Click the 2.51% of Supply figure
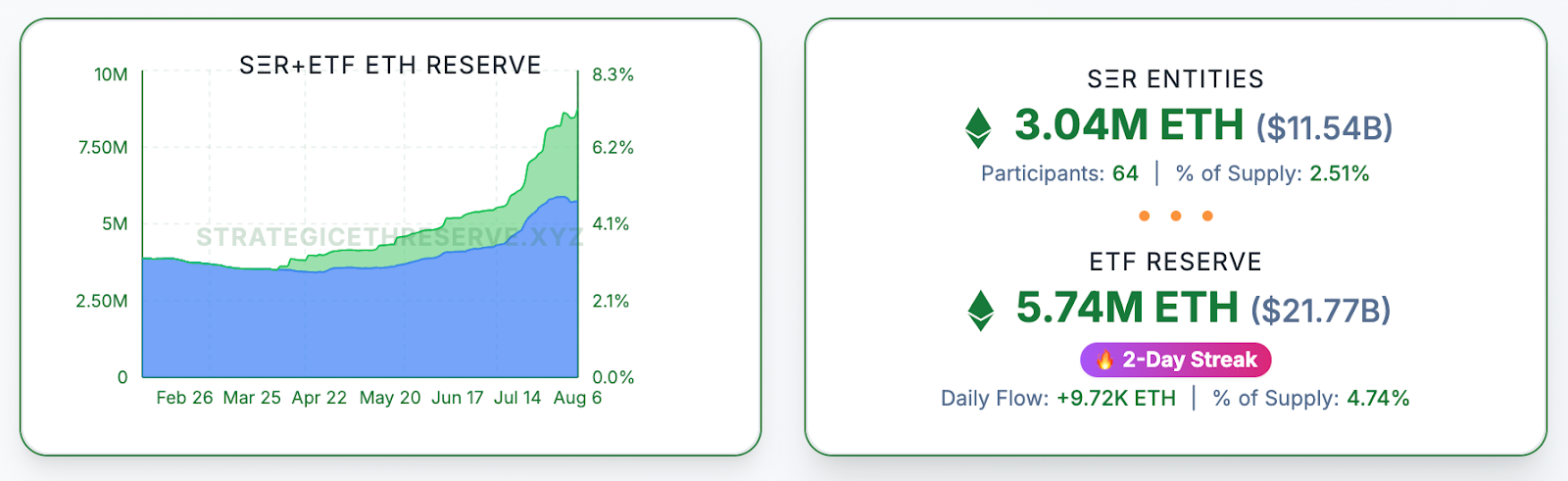This screenshot has height=481, width=1568. (1340, 174)
